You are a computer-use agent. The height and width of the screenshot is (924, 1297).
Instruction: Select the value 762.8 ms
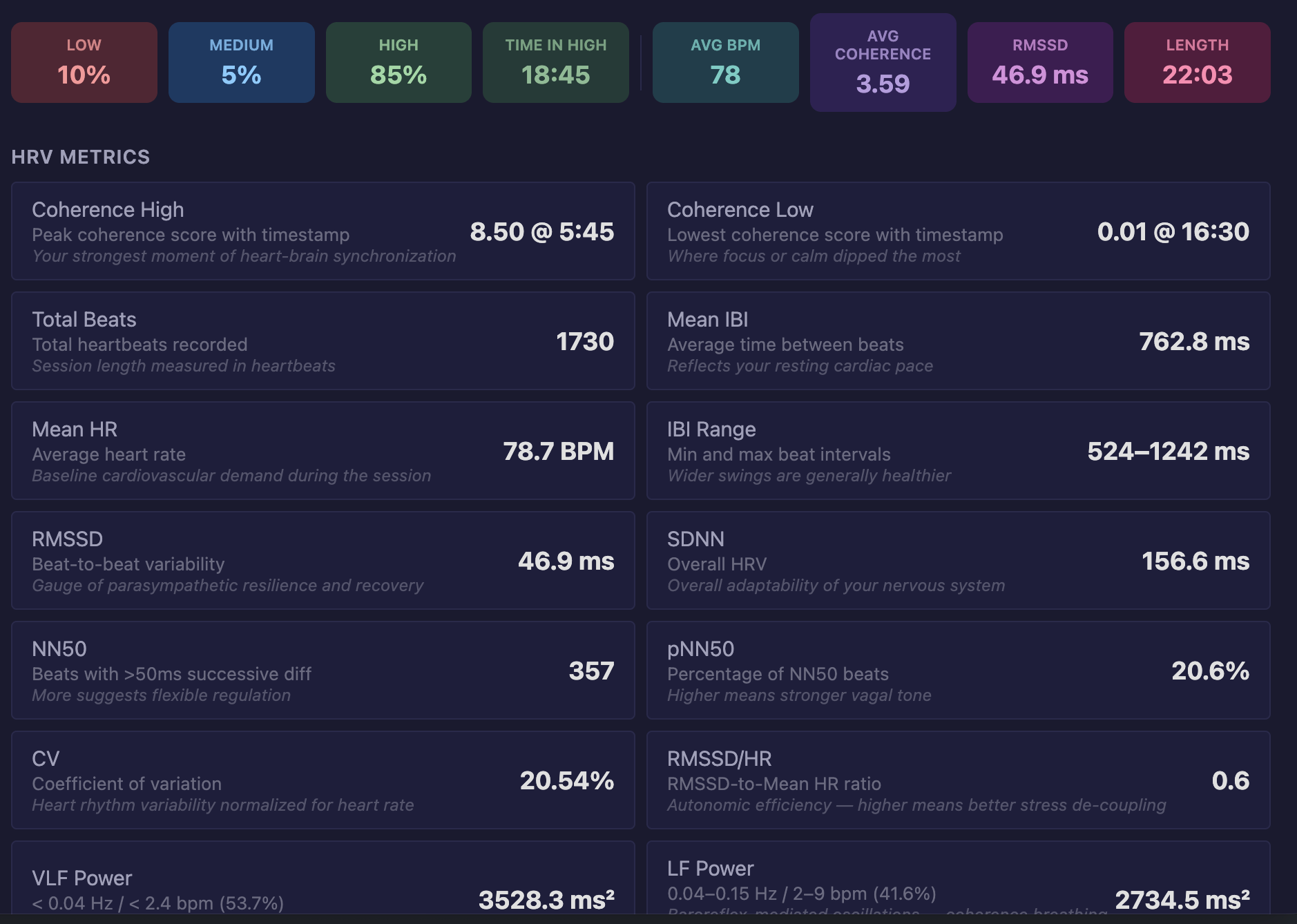coord(1194,341)
